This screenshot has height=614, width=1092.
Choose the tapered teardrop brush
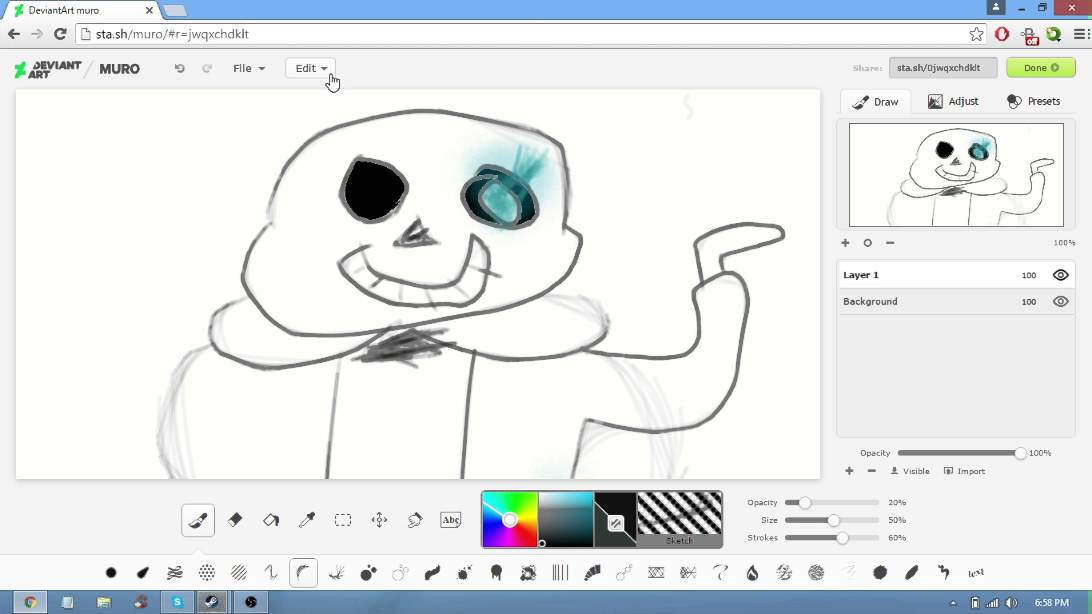pos(143,573)
